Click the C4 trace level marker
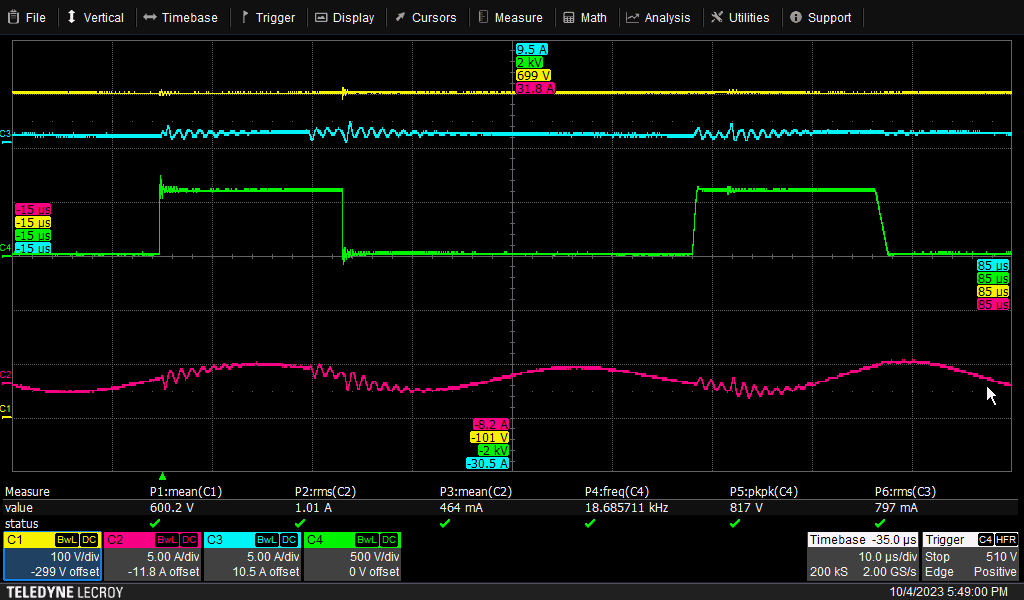The image size is (1024, 600). coord(5,249)
